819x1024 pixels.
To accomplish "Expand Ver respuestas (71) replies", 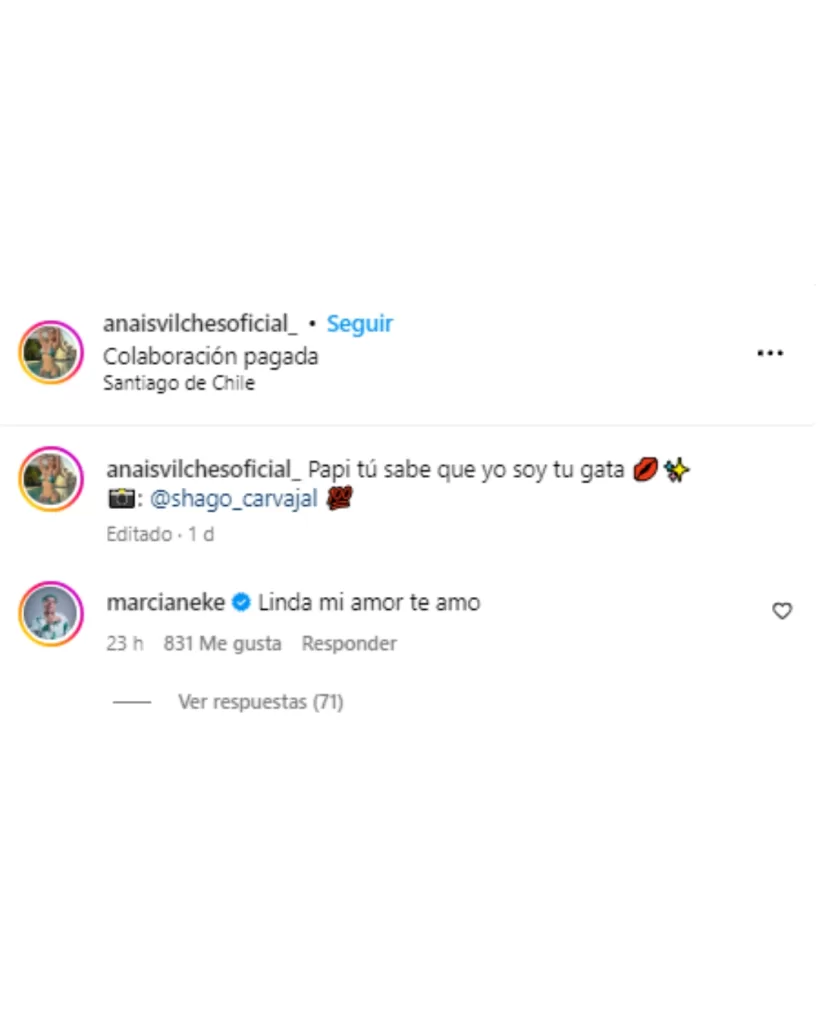I will [x=261, y=702].
